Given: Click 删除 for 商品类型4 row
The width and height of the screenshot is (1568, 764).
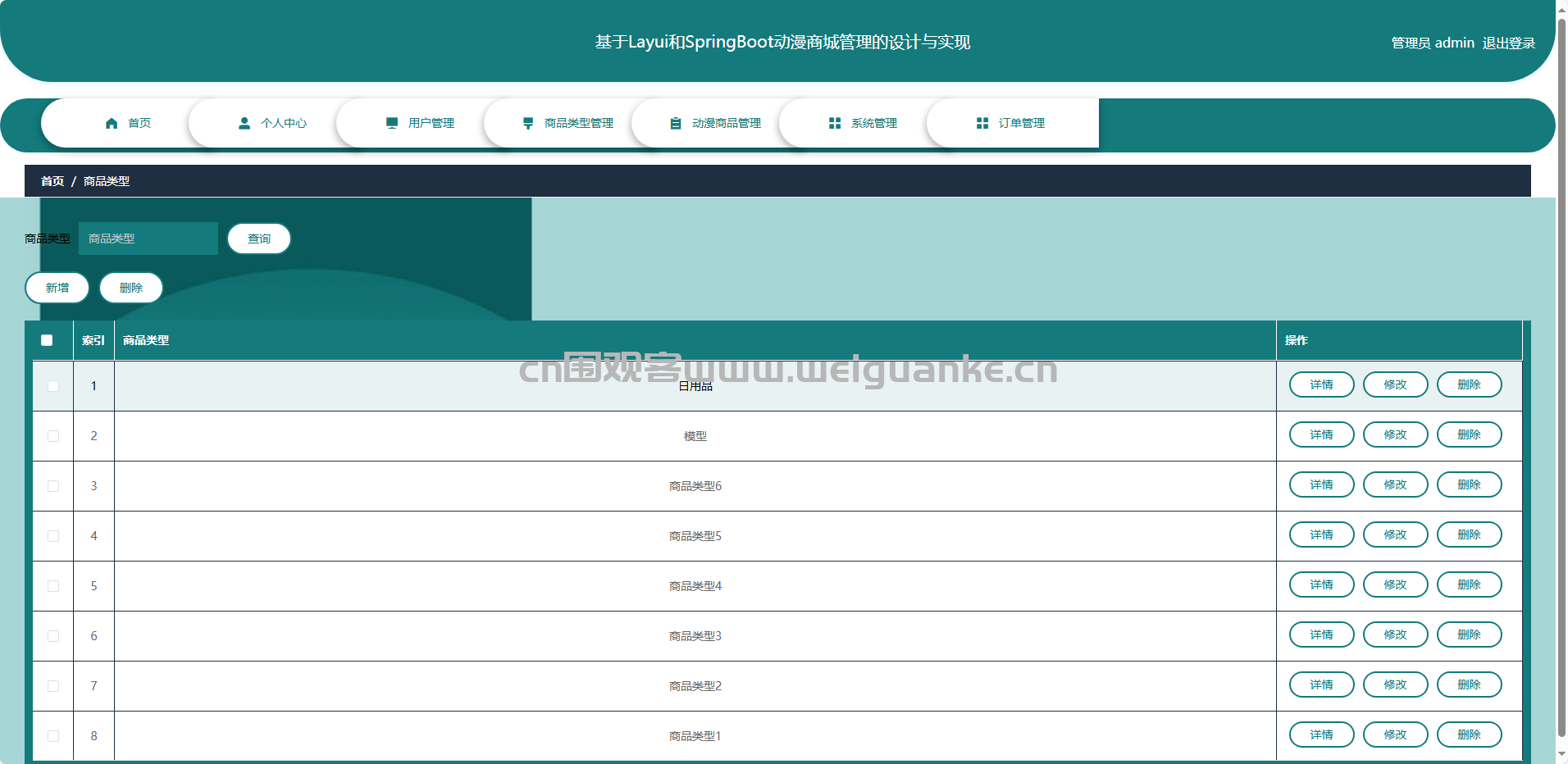Looking at the screenshot, I should [x=1470, y=584].
